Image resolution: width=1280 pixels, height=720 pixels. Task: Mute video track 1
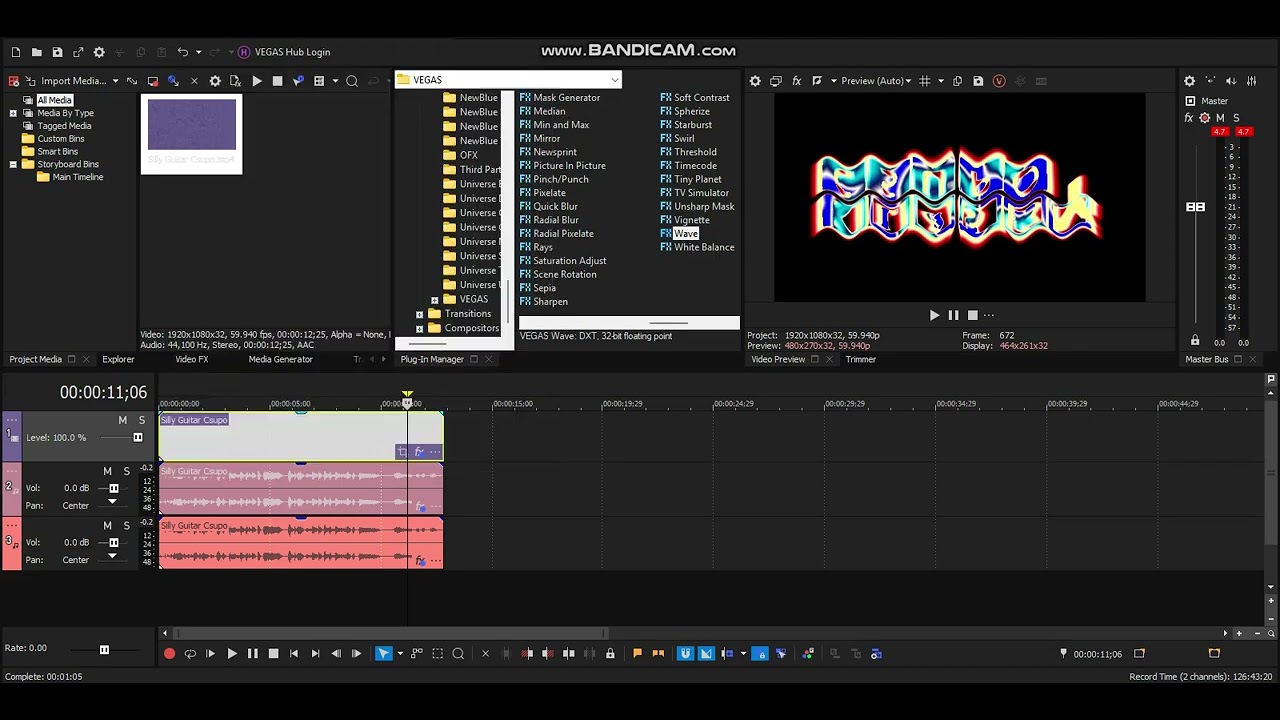pos(123,420)
